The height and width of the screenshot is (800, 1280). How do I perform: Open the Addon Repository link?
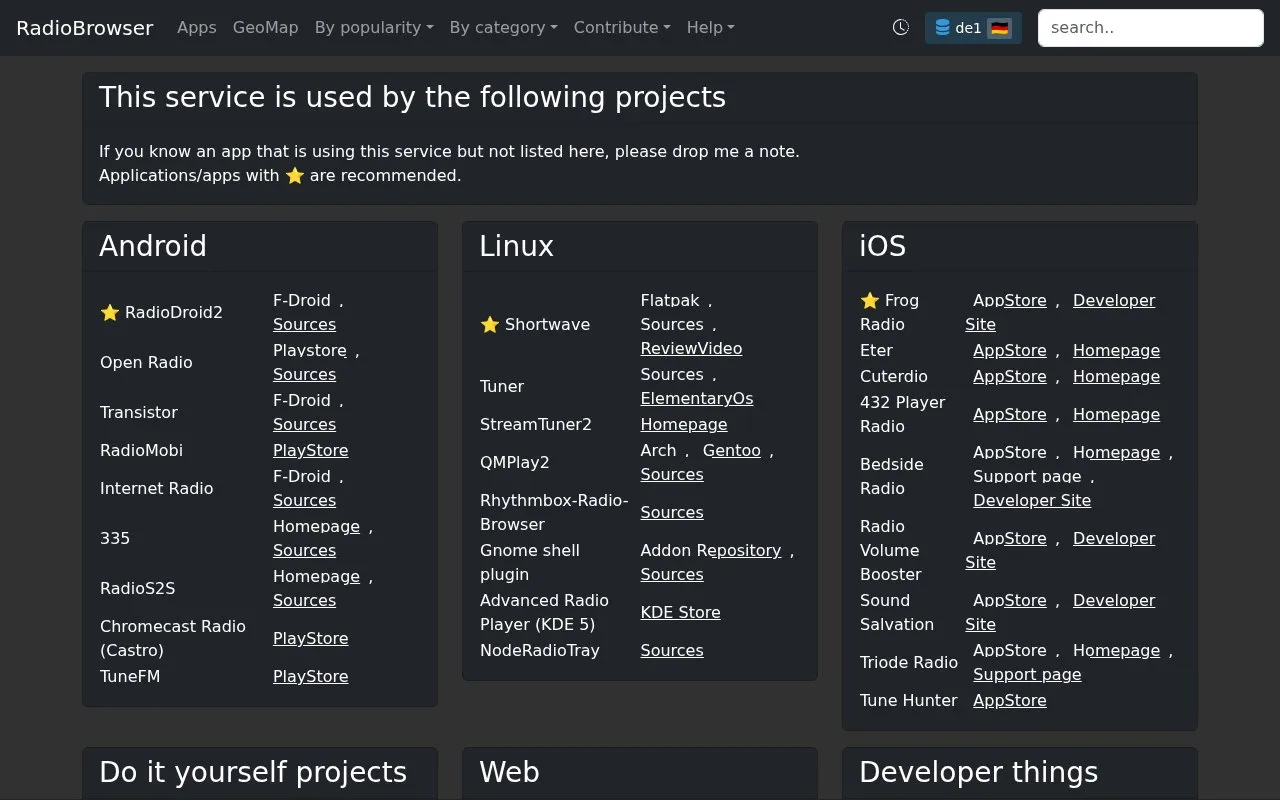(711, 551)
